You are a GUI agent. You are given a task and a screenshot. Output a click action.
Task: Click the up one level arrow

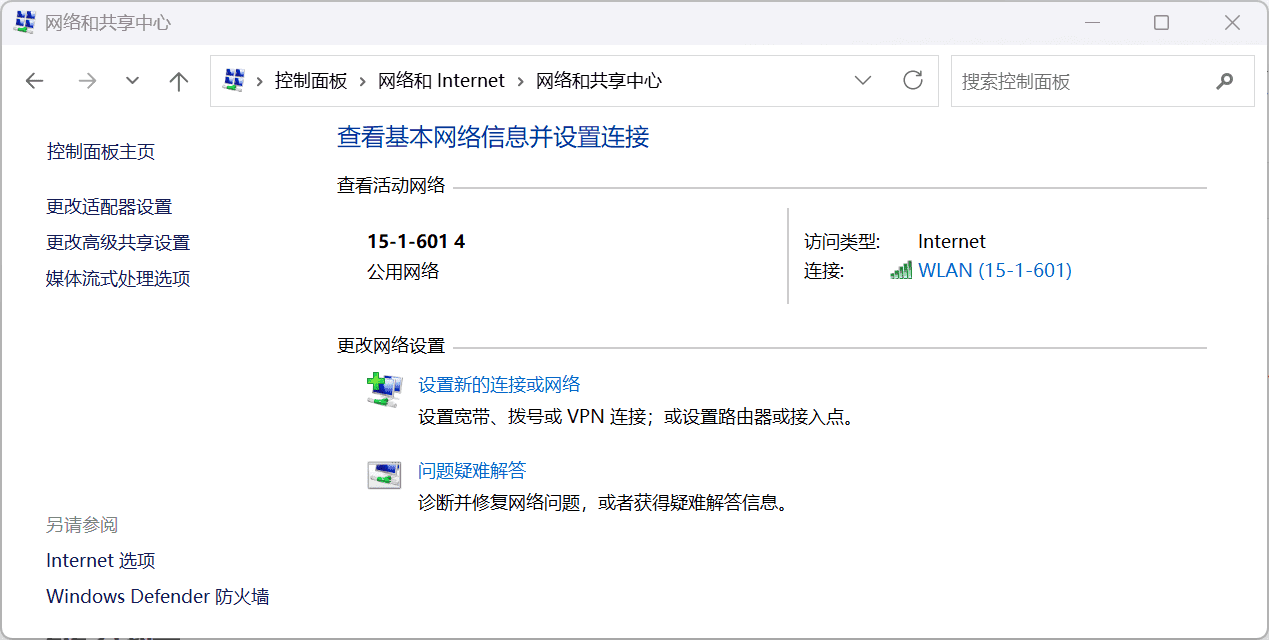179,81
